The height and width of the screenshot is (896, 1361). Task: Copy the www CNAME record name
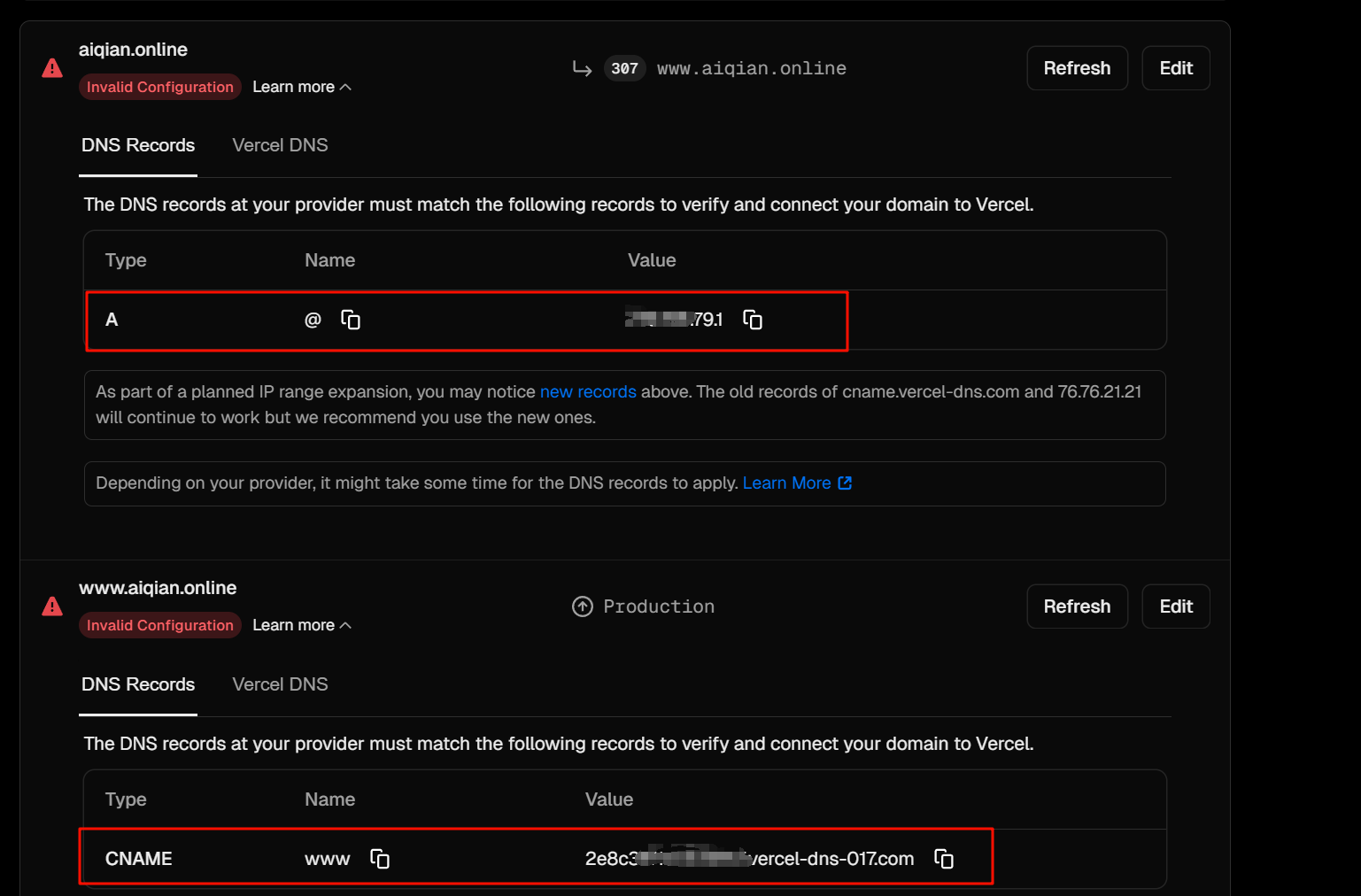(x=380, y=859)
